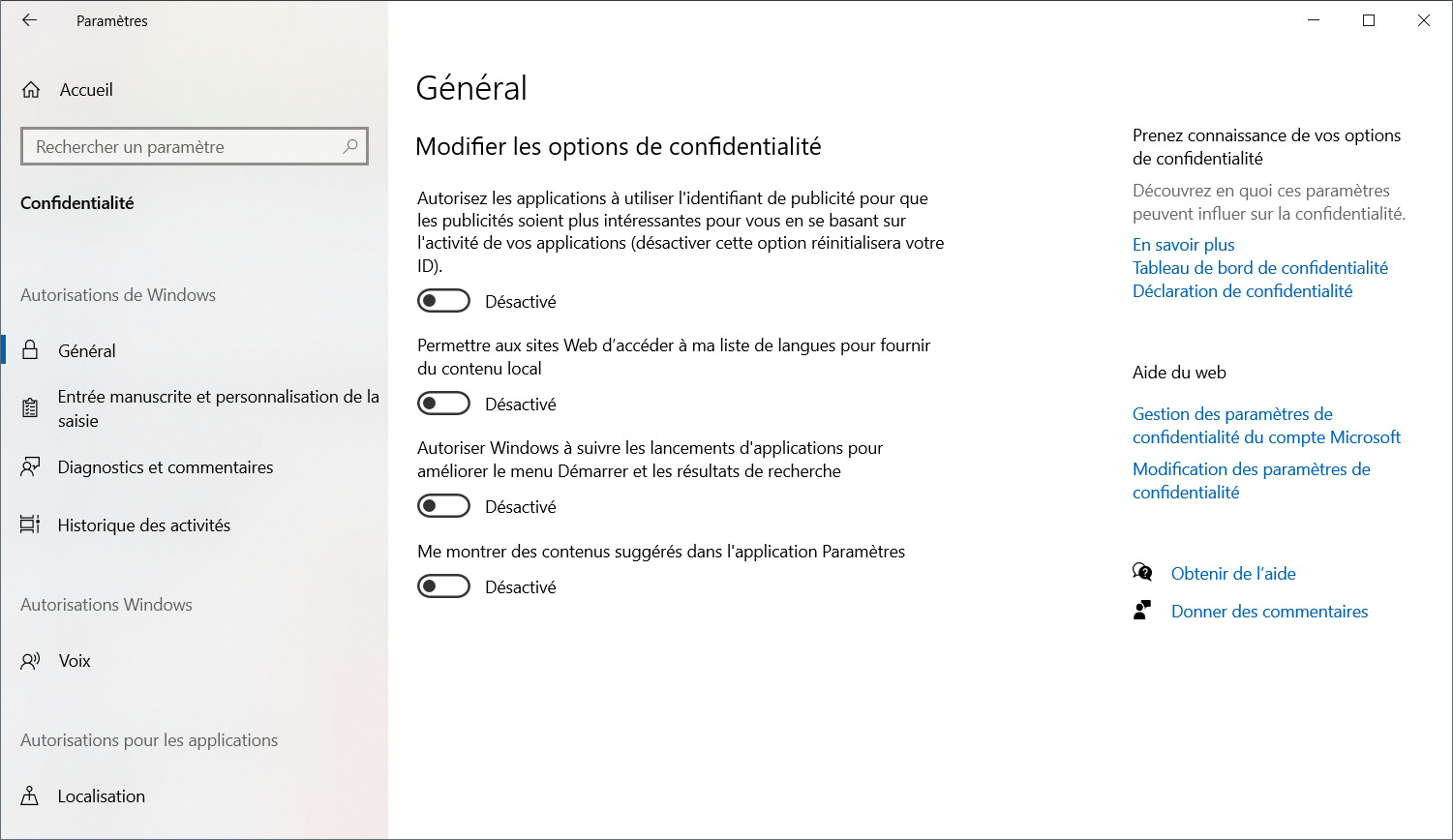Click the Voix speech icon
The image size is (1453, 840).
(x=31, y=661)
